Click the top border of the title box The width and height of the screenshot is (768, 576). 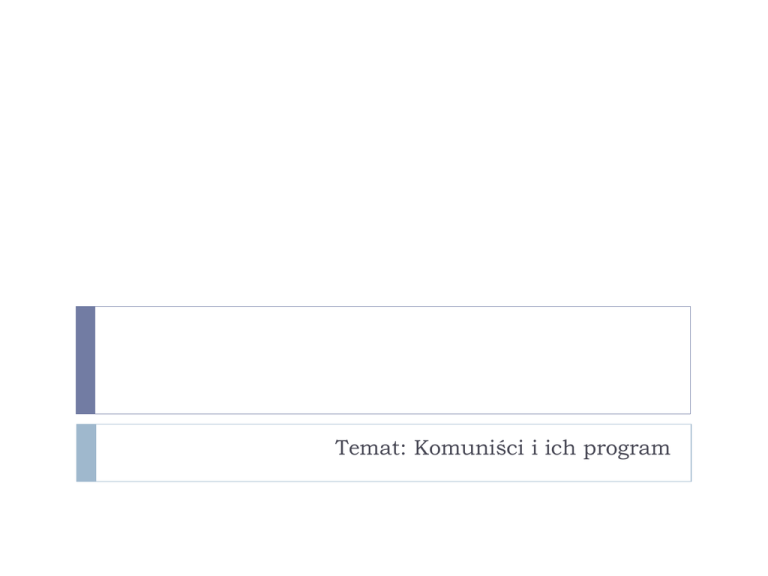[390, 307]
